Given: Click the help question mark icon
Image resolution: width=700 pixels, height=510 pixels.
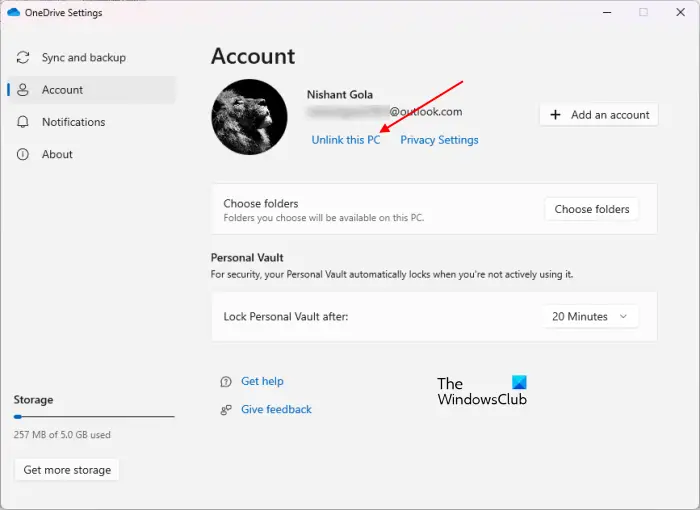Looking at the screenshot, I should tap(226, 381).
